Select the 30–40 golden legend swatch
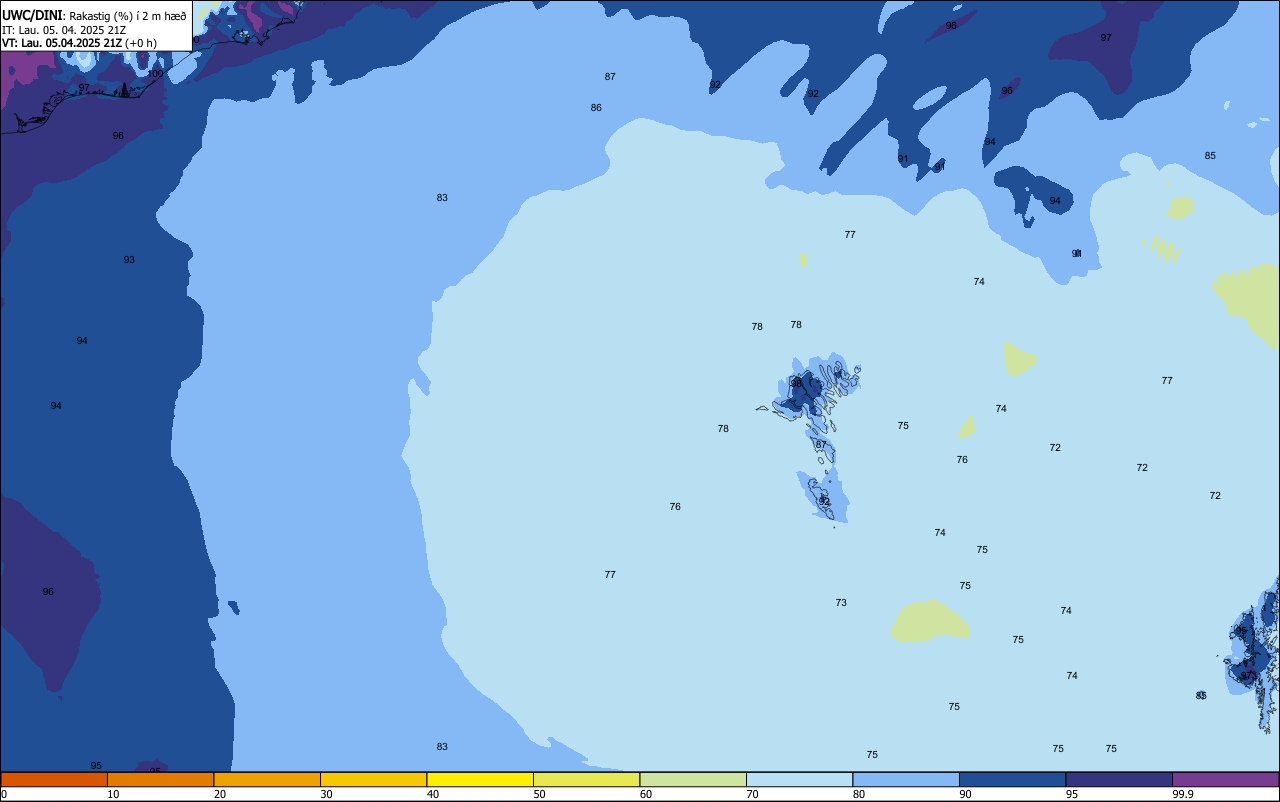1280x802 pixels. (373, 779)
